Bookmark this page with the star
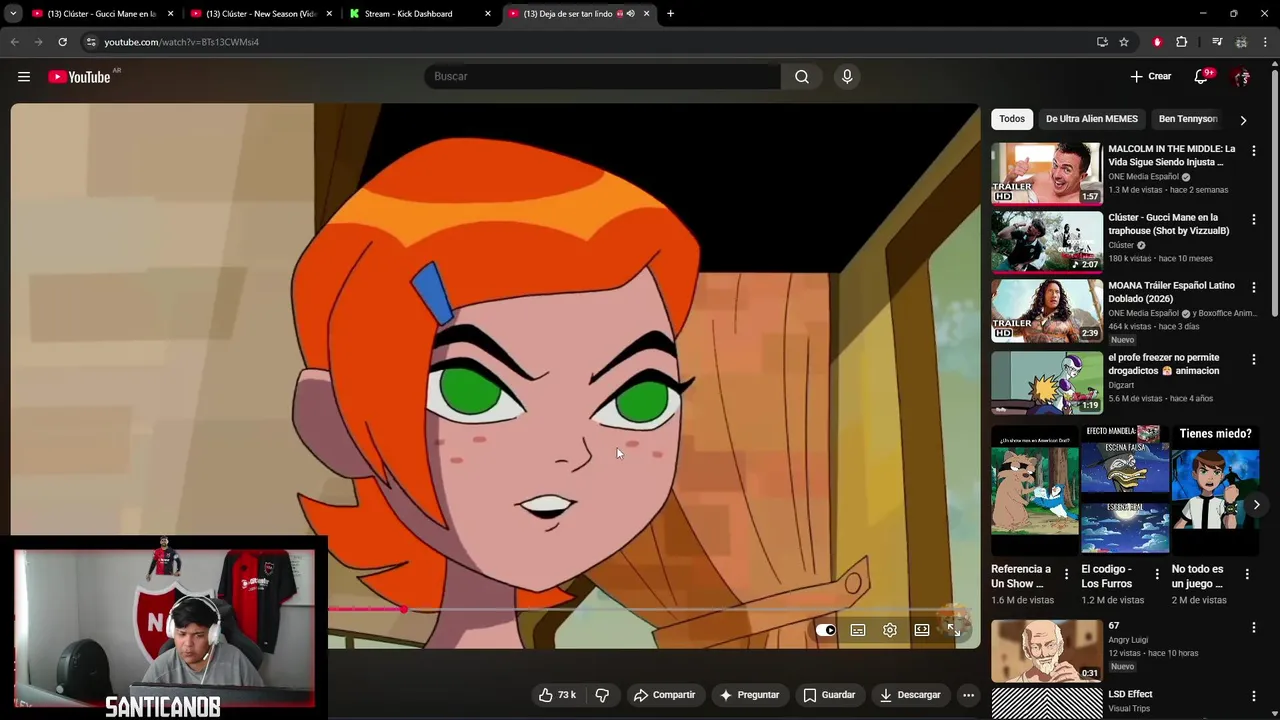The image size is (1280, 720). [1124, 42]
